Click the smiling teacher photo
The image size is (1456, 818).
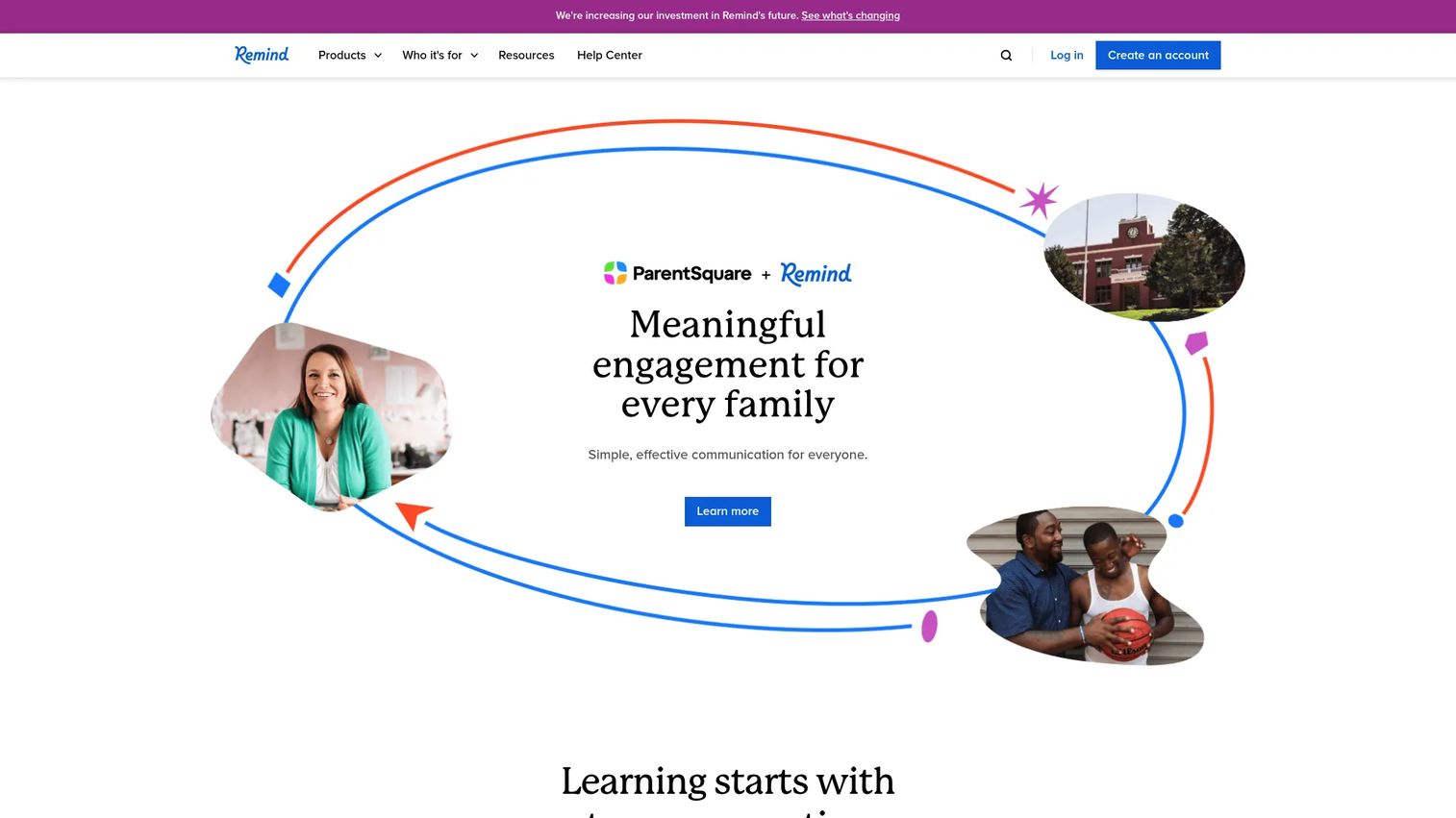[x=331, y=416]
